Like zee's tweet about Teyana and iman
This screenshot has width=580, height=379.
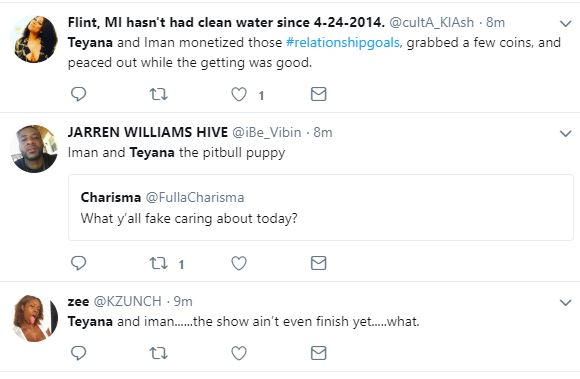pyautogui.click(x=239, y=353)
